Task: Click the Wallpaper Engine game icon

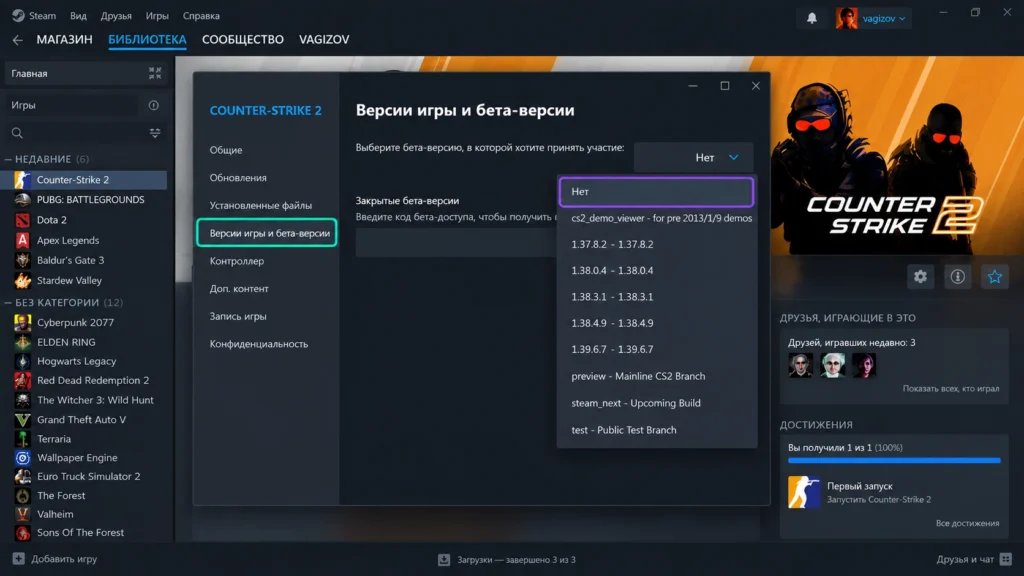Action: coord(22,458)
